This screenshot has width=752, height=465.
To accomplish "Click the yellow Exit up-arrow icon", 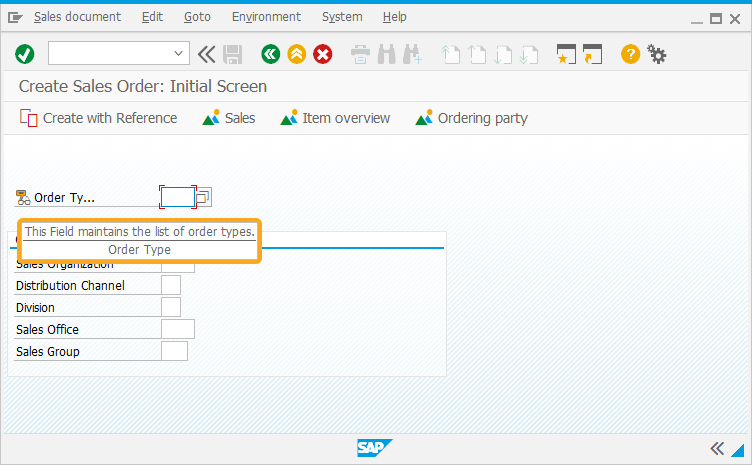I will pyautogui.click(x=297, y=54).
